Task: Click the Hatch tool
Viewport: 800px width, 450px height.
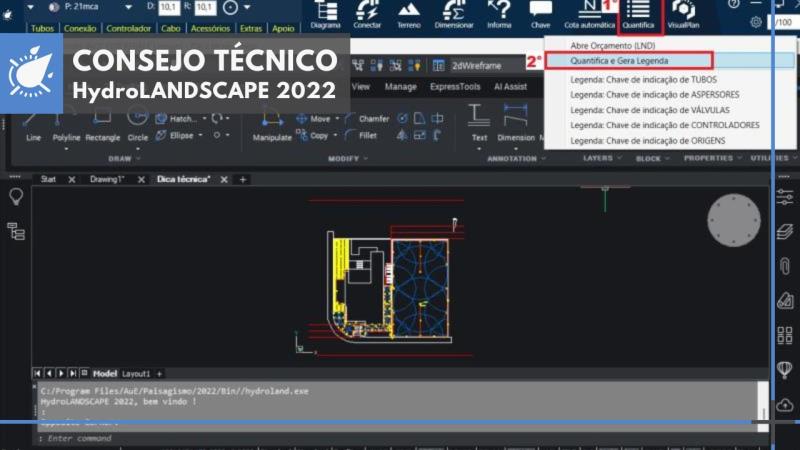Action: click(176, 118)
